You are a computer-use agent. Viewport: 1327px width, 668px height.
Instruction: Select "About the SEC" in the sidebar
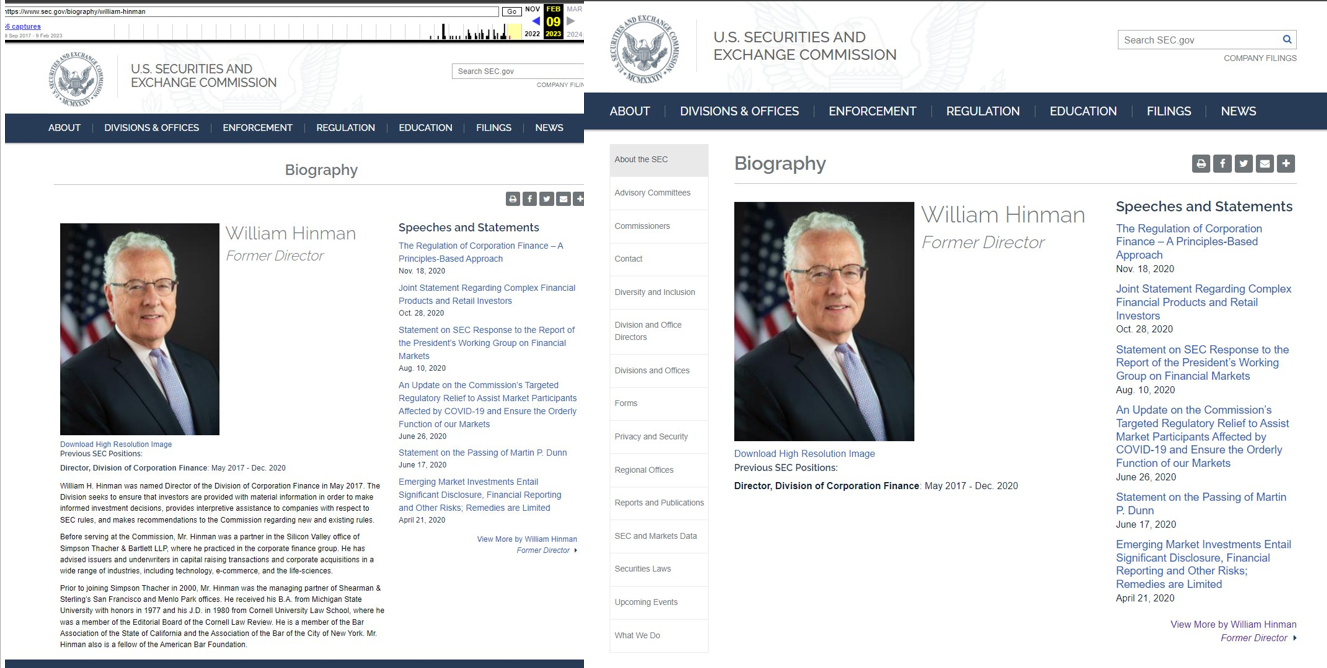tap(659, 160)
